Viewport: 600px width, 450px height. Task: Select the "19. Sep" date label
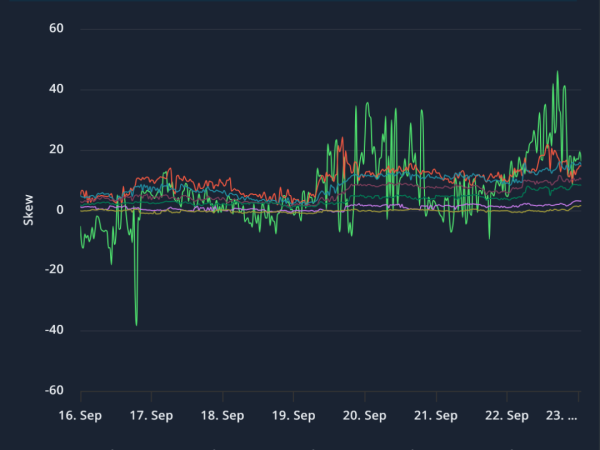point(294,416)
